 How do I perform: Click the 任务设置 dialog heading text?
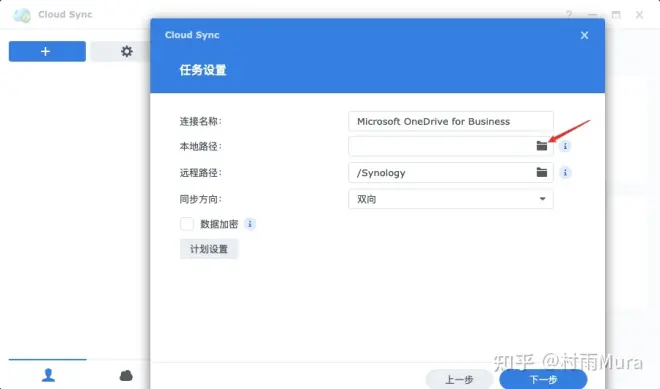coord(203,70)
